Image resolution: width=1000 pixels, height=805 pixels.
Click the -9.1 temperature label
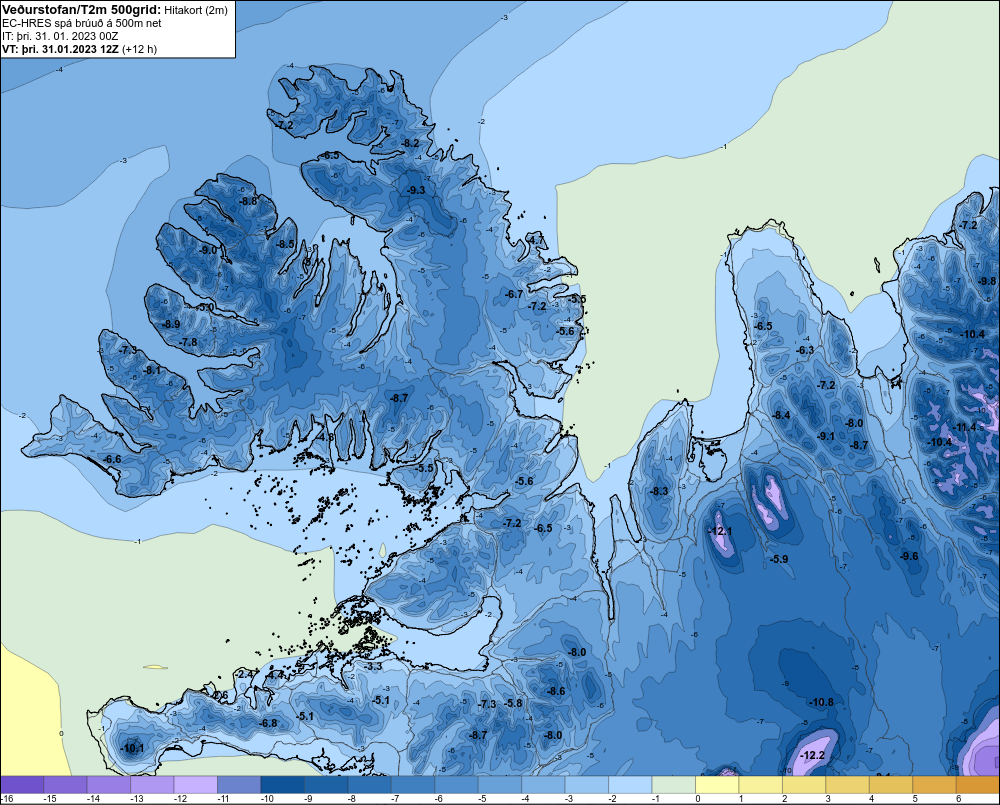pos(826,436)
